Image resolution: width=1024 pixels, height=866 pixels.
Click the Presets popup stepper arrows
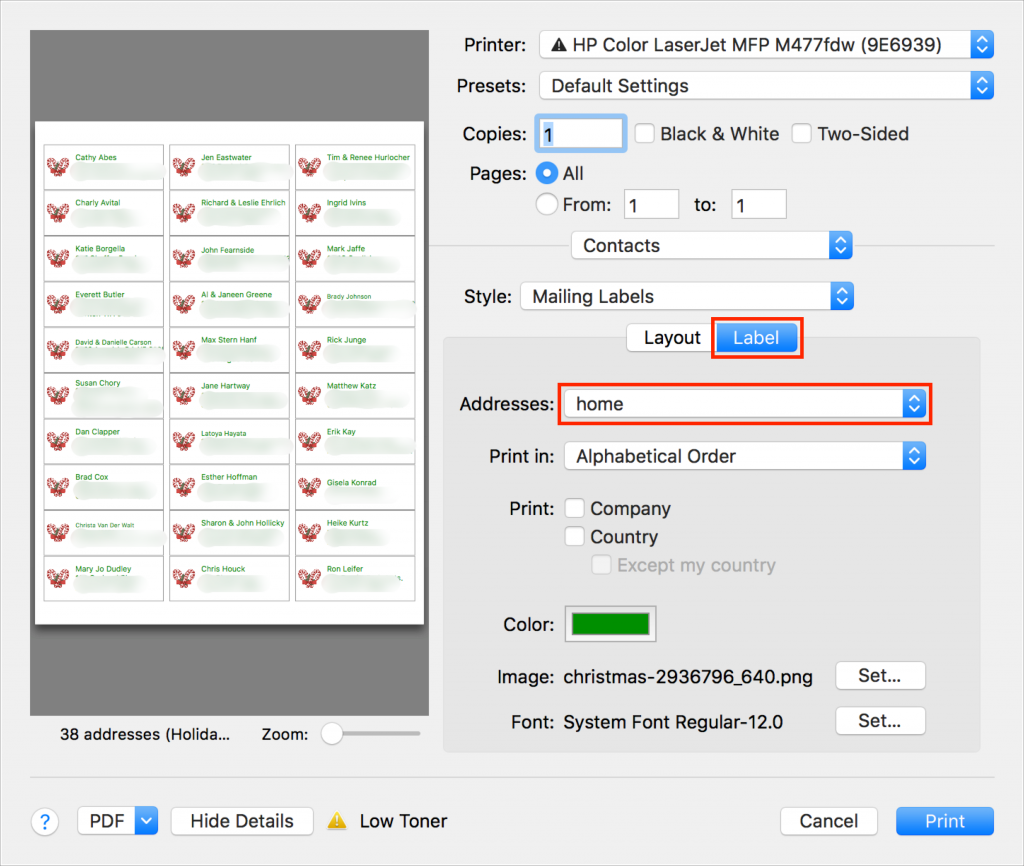click(x=982, y=86)
